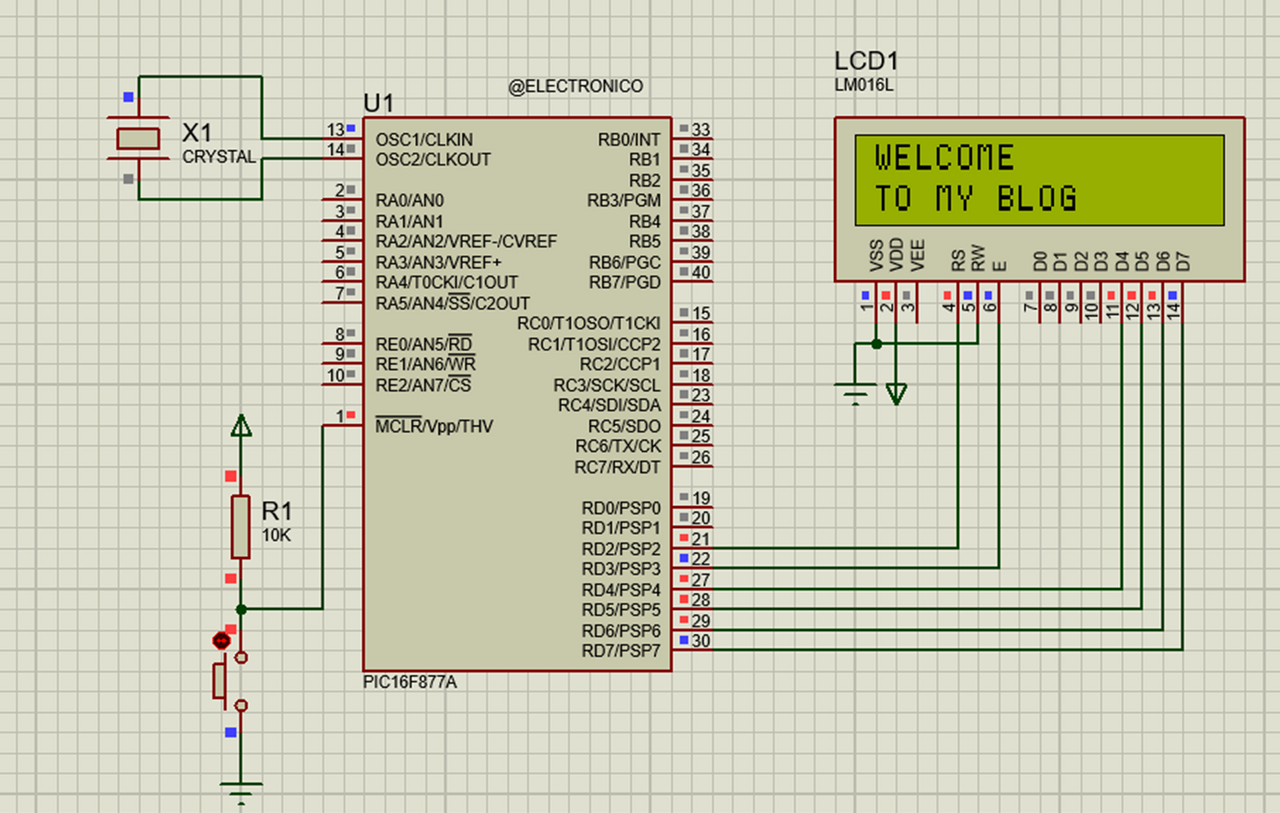Click the CRYSTAL value label
The height and width of the screenshot is (813, 1280).
(x=219, y=158)
